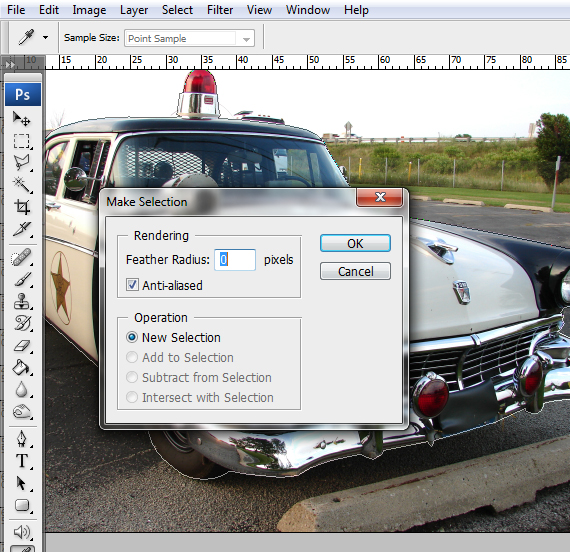Select the Healing Brush tool
Screen dimensions: 570x552
[x=21, y=258]
